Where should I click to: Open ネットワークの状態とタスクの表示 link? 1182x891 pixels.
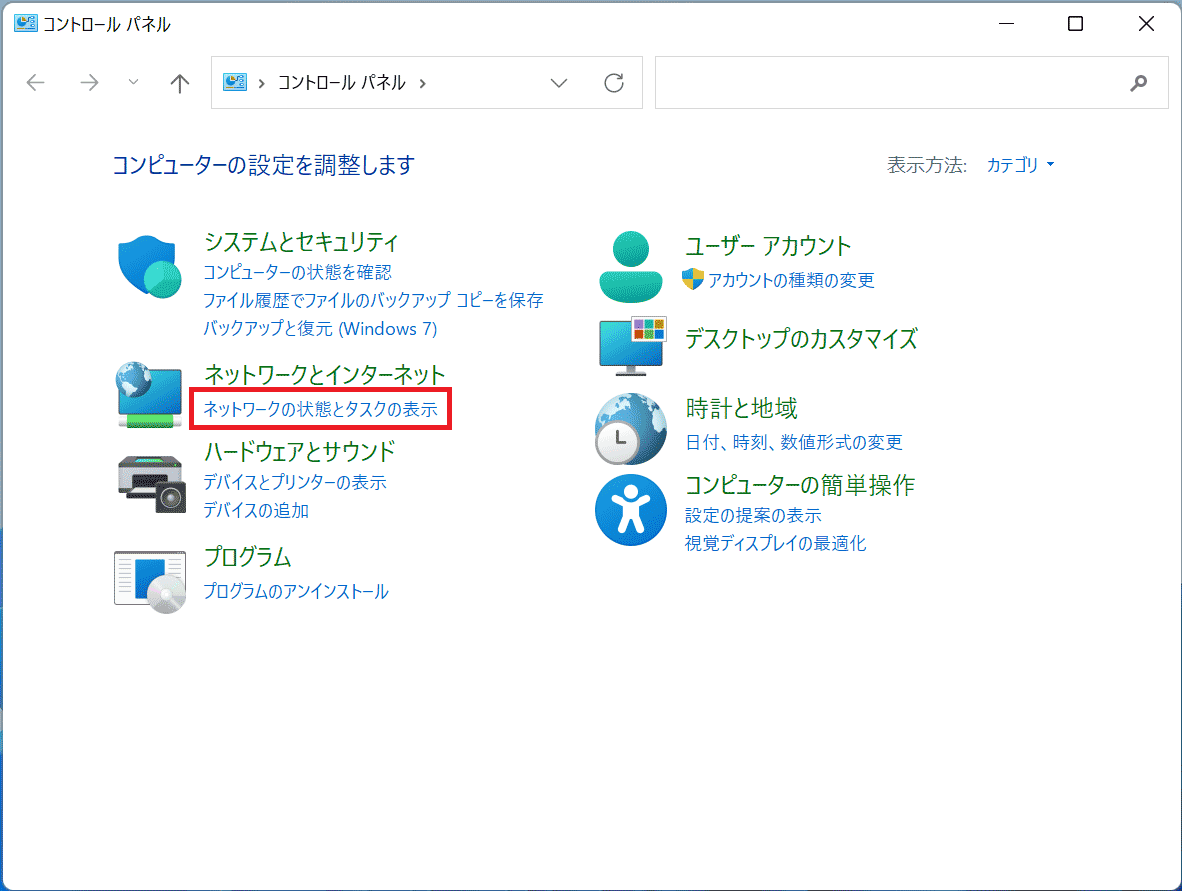[x=320, y=409]
